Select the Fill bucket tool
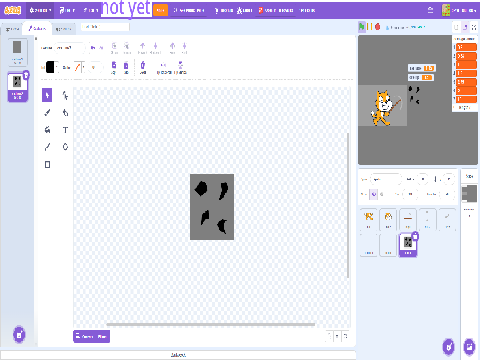Screen dimensions: 480x360 (x=47, y=130)
